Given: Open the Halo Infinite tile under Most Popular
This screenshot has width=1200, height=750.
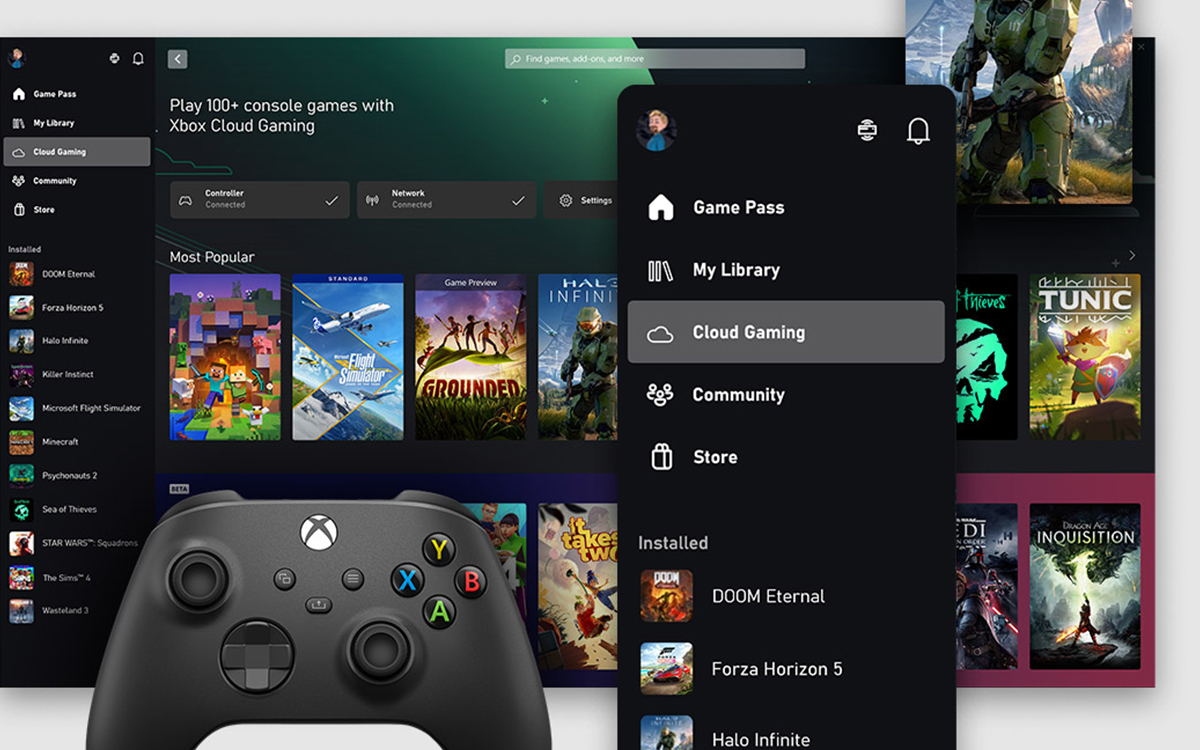Looking at the screenshot, I should (x=578, y=357).
